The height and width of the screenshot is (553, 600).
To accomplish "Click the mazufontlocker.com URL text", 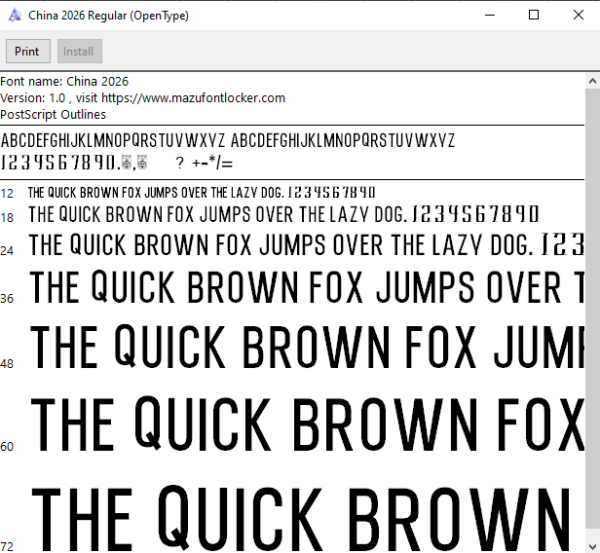I will point(193,98).
